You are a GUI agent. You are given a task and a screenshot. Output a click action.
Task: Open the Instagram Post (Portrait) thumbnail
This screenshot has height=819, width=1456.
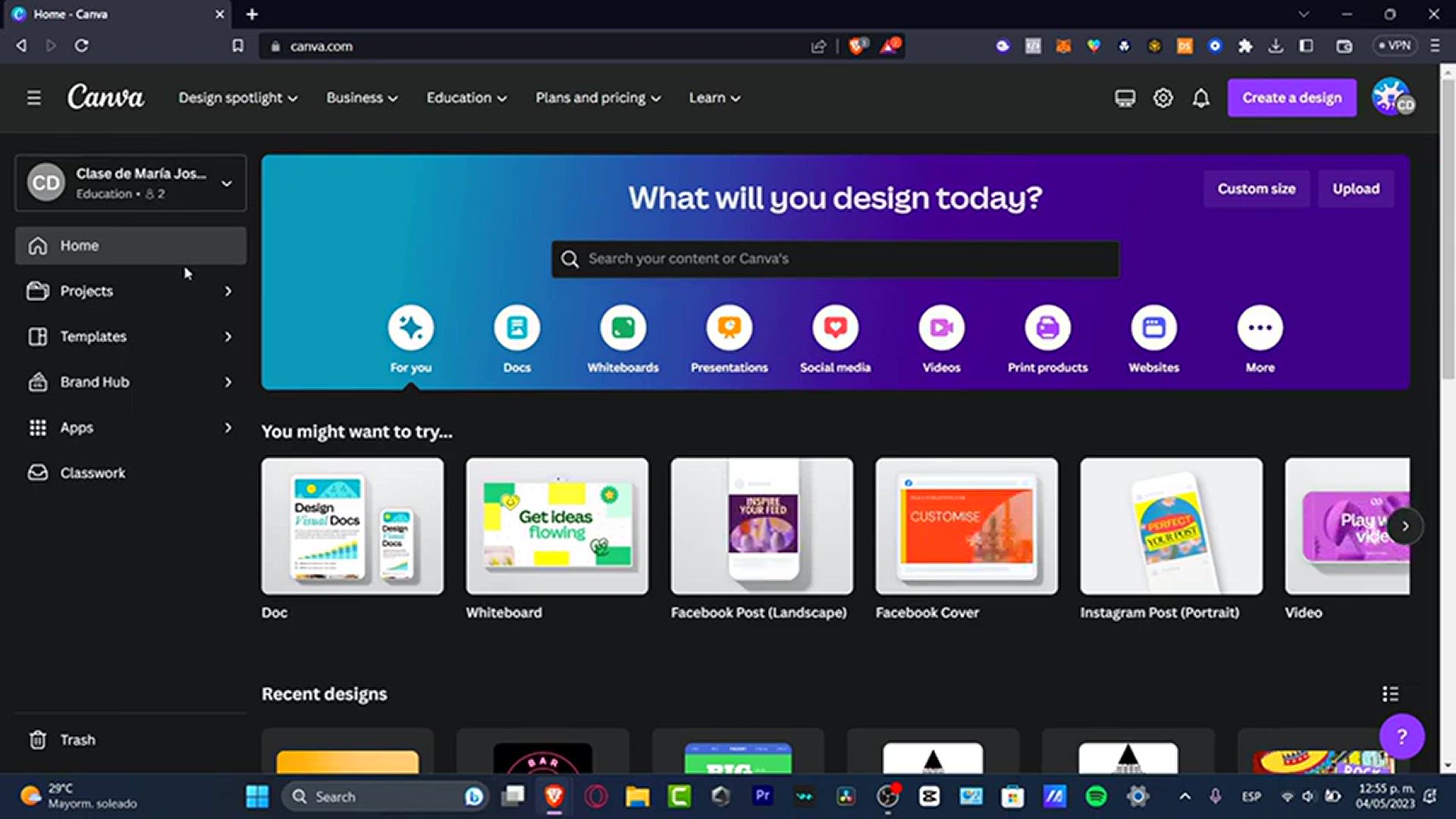1172,526
